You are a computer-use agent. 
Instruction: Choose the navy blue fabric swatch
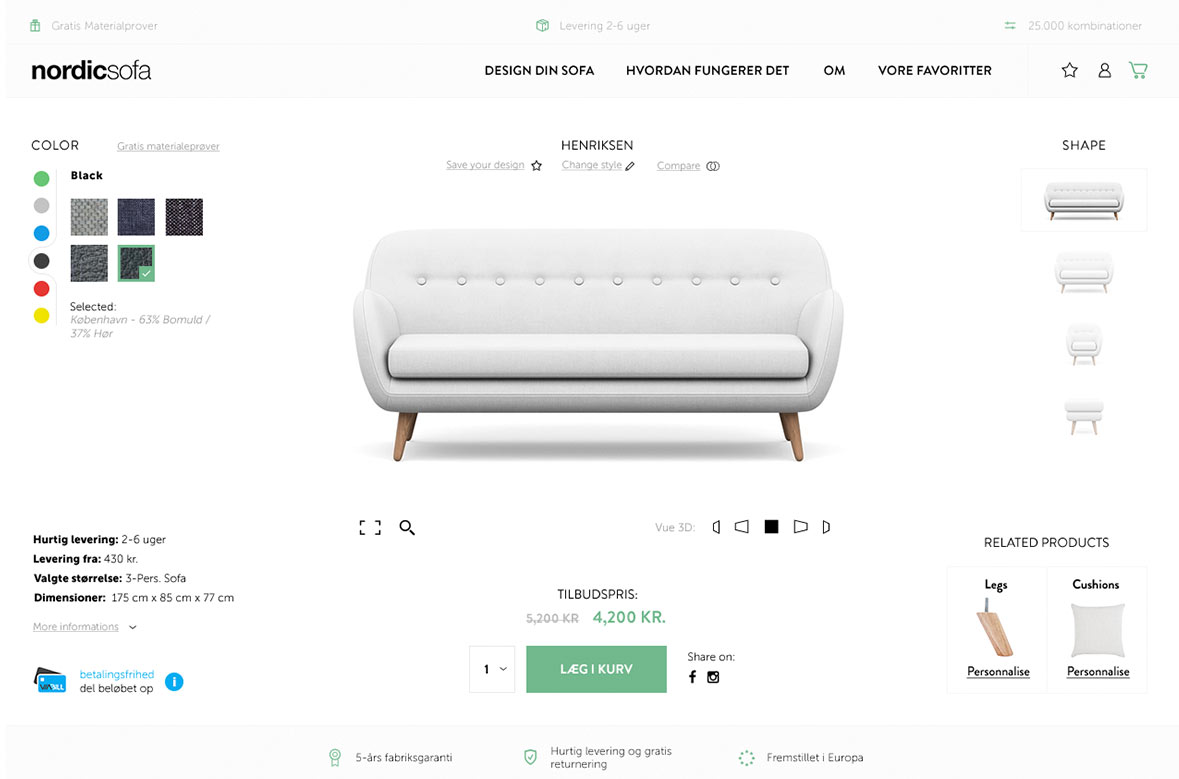(x=136, y=217)
